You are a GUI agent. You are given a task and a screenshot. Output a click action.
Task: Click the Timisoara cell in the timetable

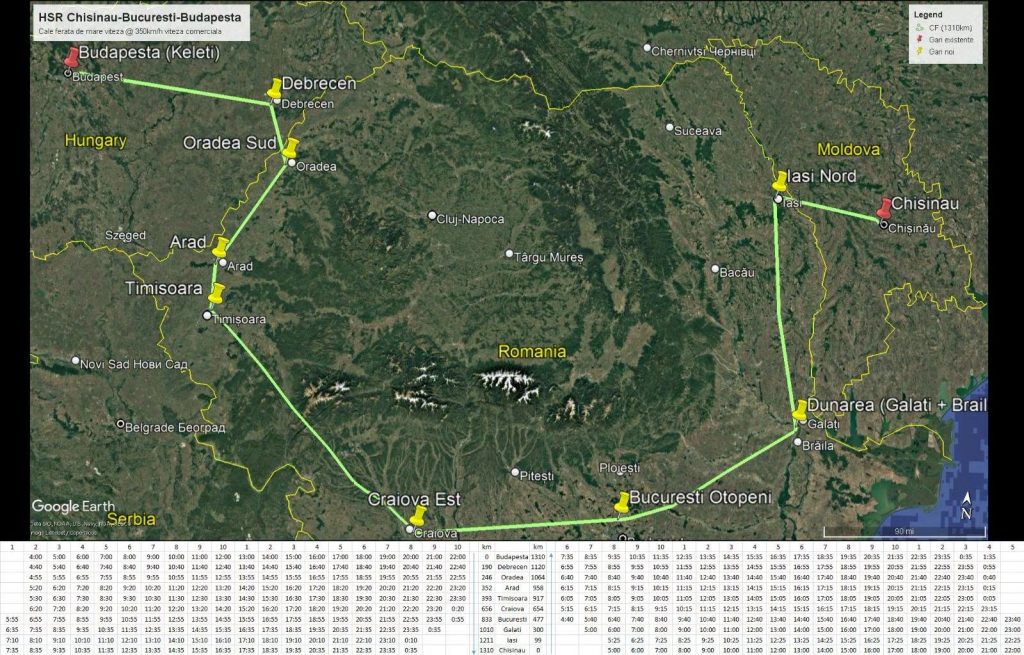(x=512, y=598)
